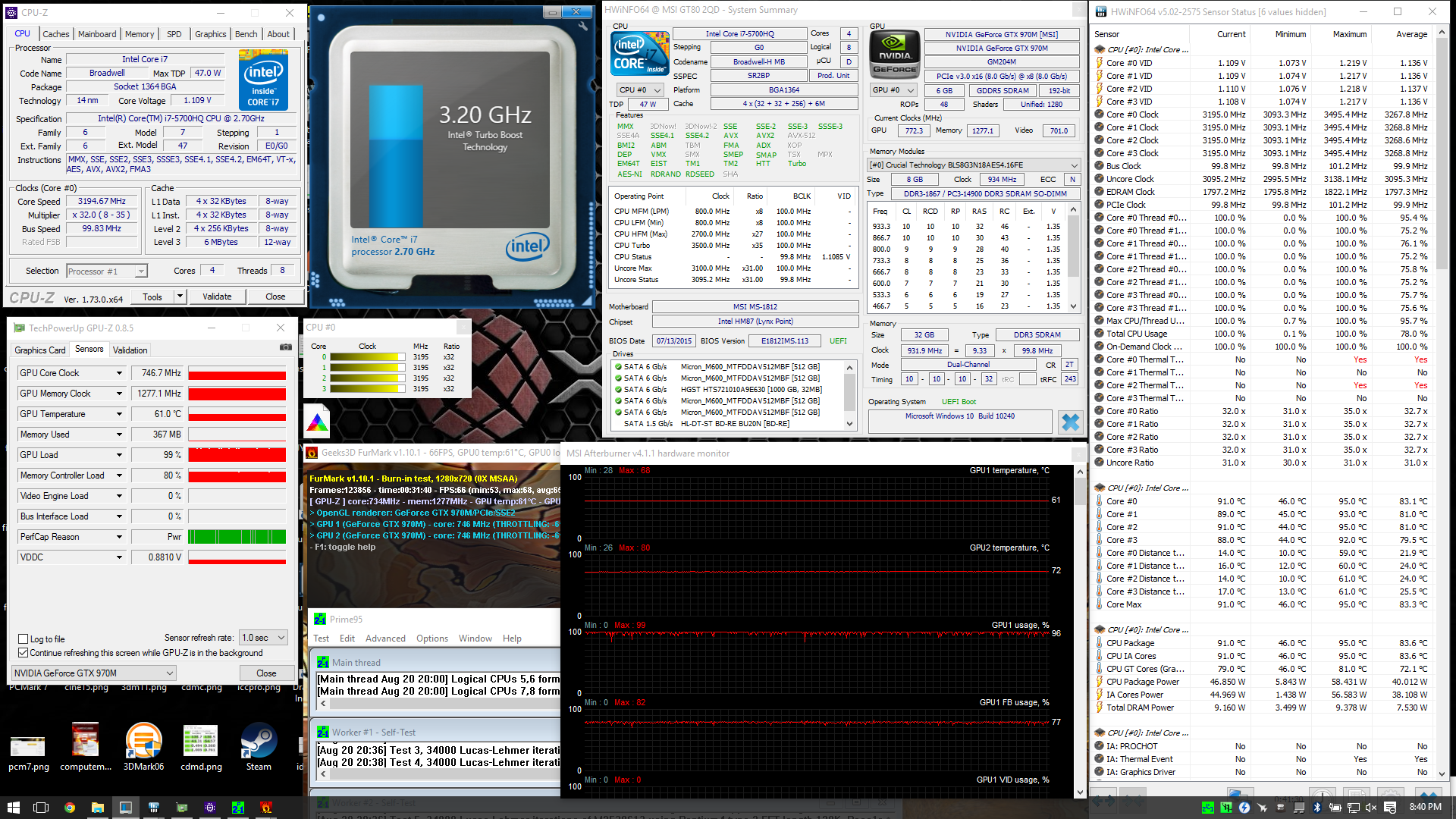Open the Advanced menu in Prime95
The height and width of the screenshot is (819, 1456).
coord(385,639)
